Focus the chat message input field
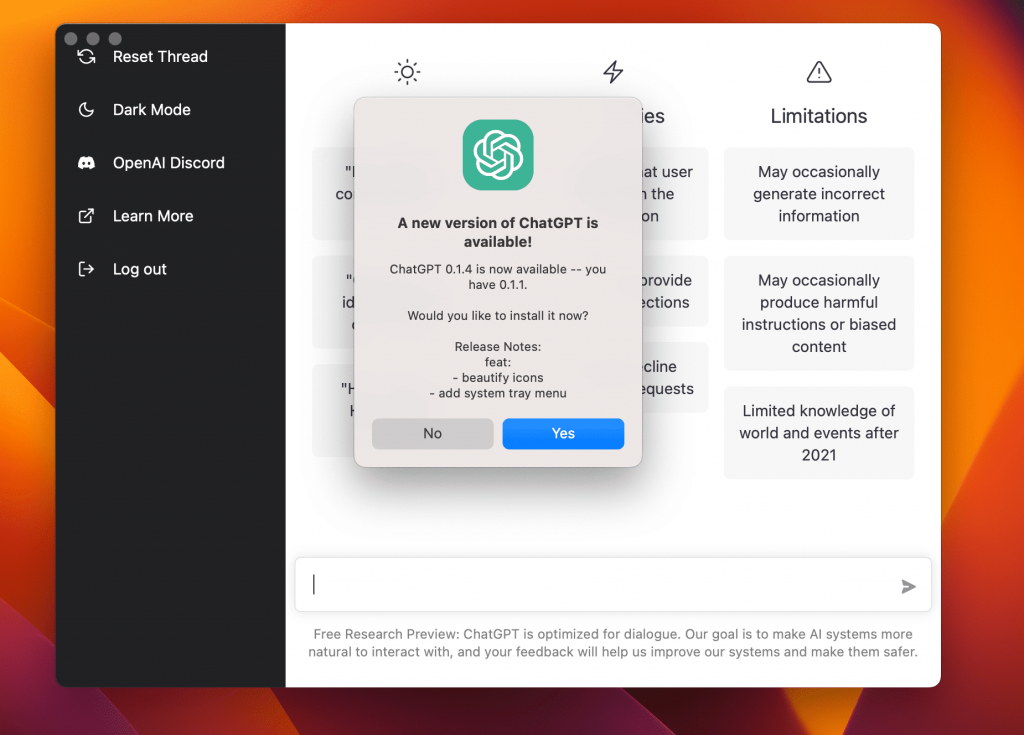Viewport: 1024px width, 735px height. coord(613,585)
